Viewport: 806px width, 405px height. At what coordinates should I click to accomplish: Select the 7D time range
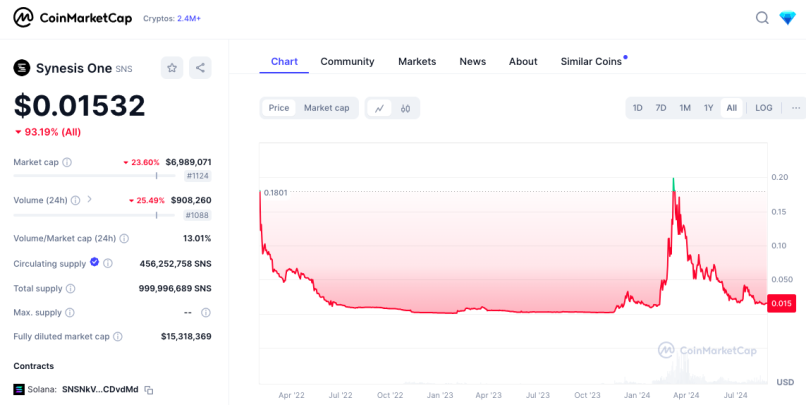point(661,108)
